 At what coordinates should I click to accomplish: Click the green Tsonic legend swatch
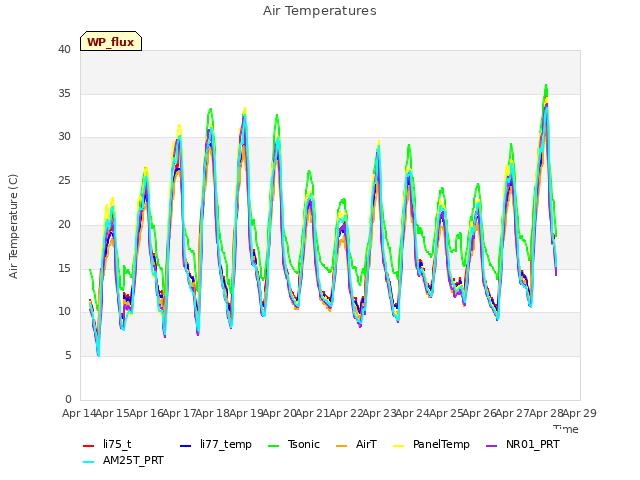pos(273,446)
